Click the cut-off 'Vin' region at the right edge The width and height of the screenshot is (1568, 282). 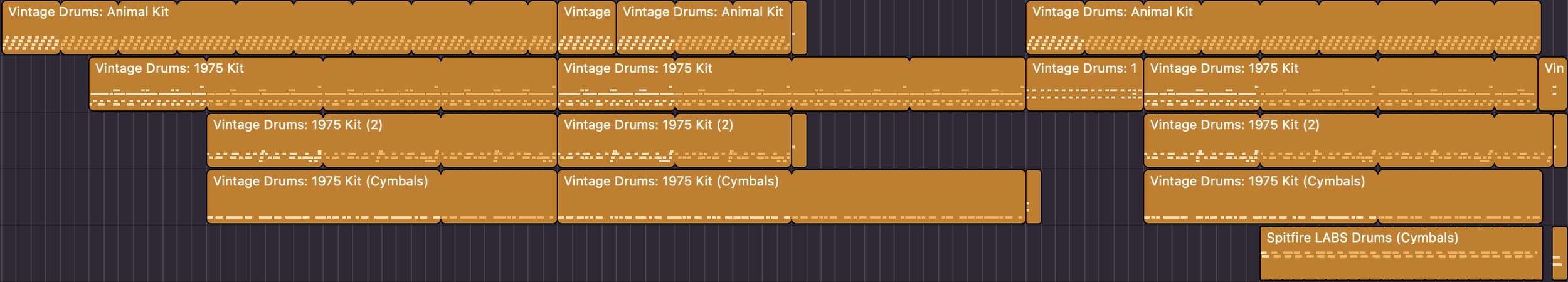pyautogui.click(x=1553, y=84)
